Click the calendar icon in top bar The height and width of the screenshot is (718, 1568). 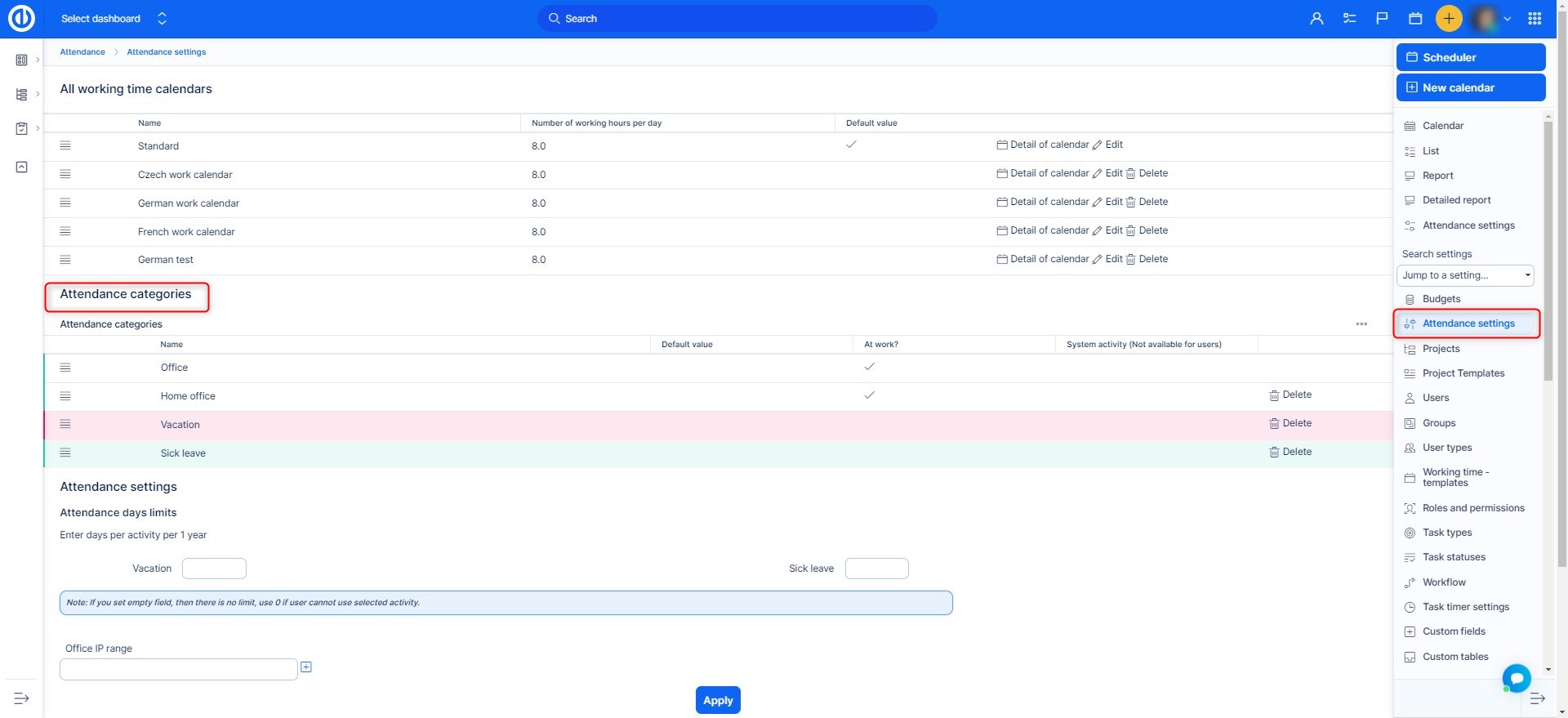[1415, 18]
